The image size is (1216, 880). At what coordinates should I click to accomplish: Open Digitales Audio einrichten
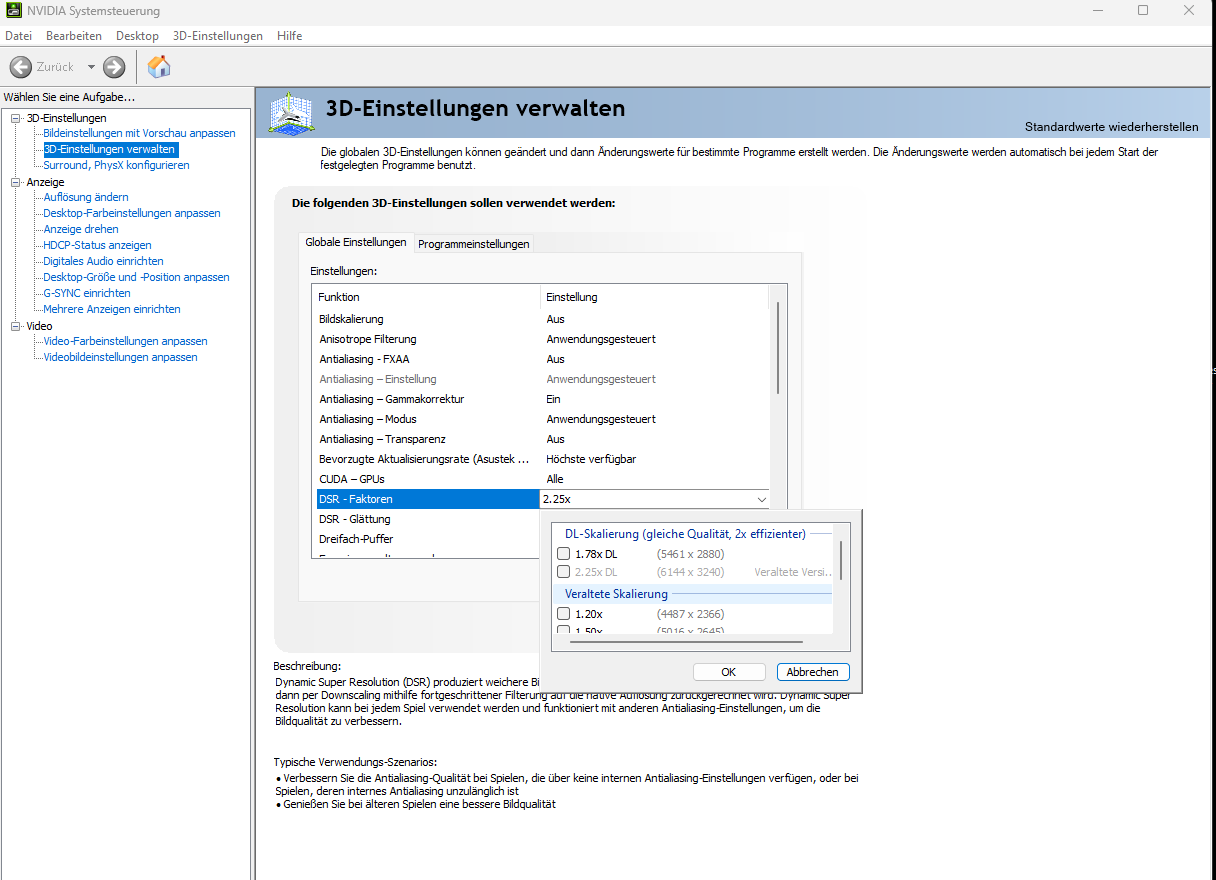103,261
